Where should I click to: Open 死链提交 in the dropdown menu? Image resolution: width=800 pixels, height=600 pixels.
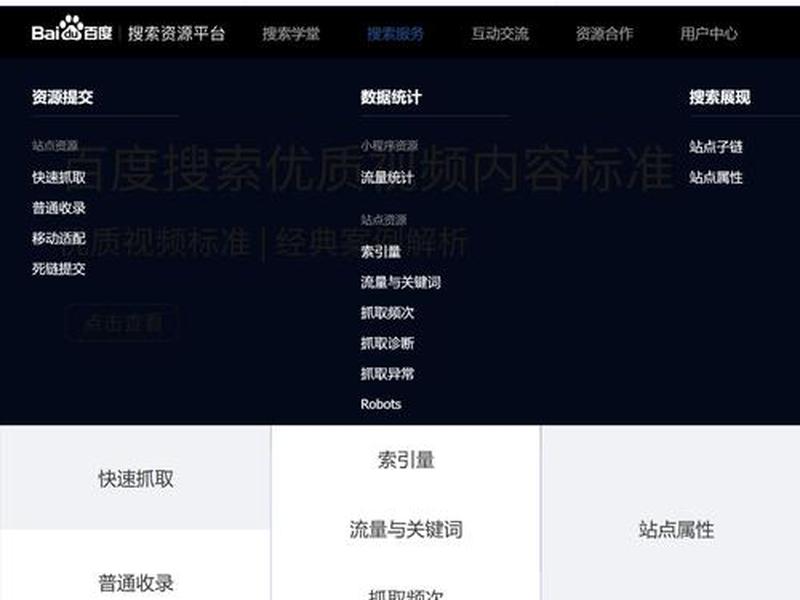[x=59, y=269]
